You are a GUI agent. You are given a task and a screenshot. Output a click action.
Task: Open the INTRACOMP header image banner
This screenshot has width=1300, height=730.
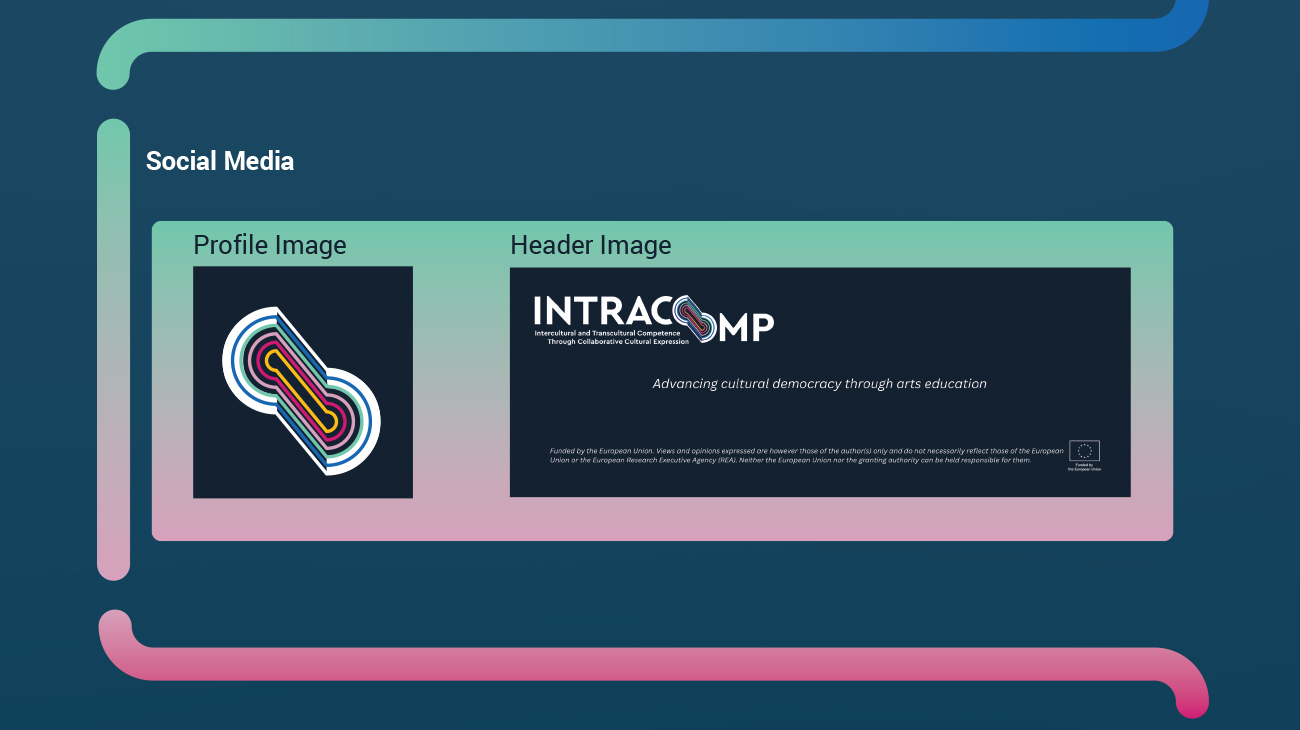pyautogui.click(x=820, y=382)
